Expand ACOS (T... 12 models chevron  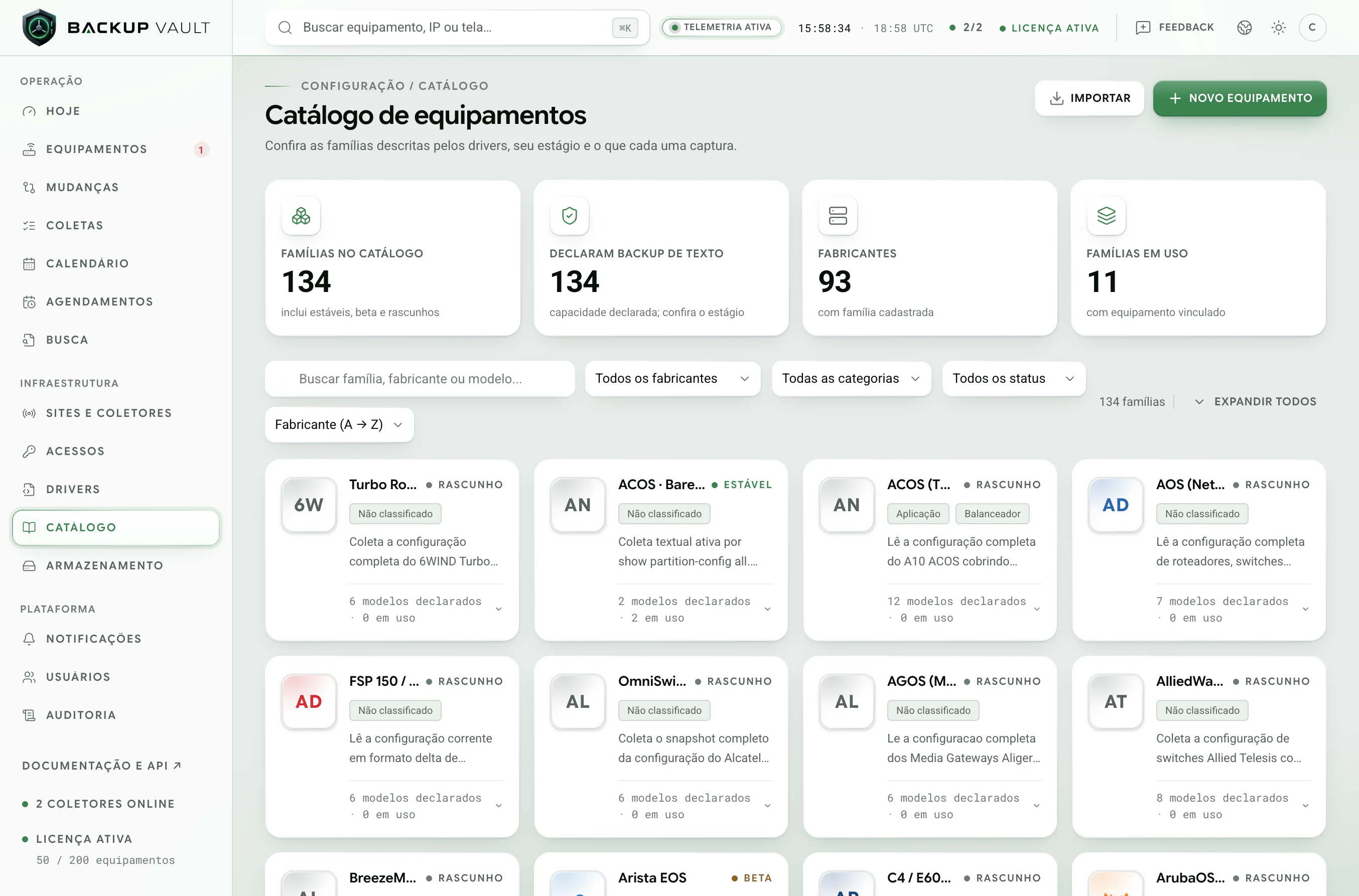pos(1037,609)
